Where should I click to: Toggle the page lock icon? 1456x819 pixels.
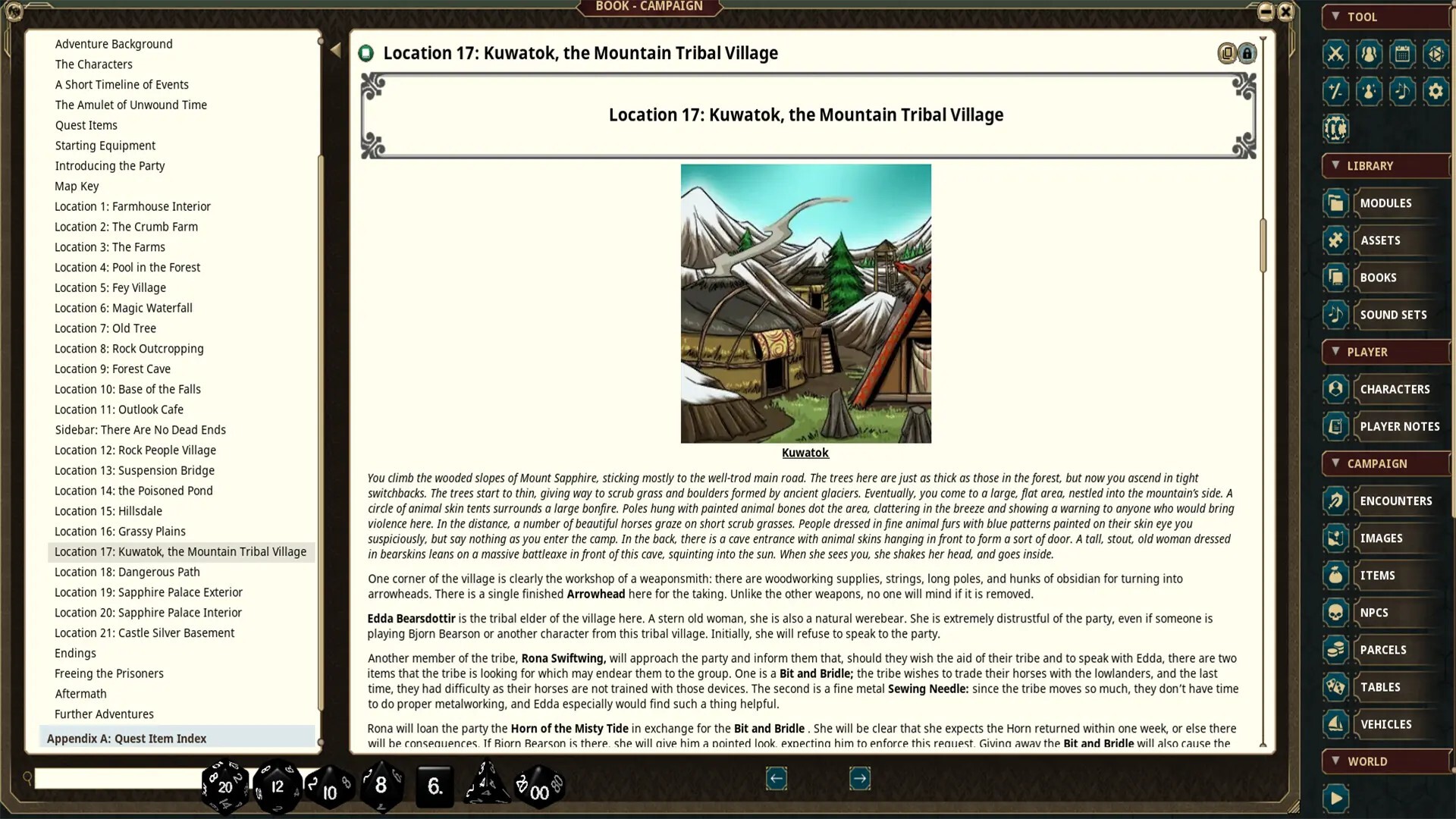(x=1247, y=53)
